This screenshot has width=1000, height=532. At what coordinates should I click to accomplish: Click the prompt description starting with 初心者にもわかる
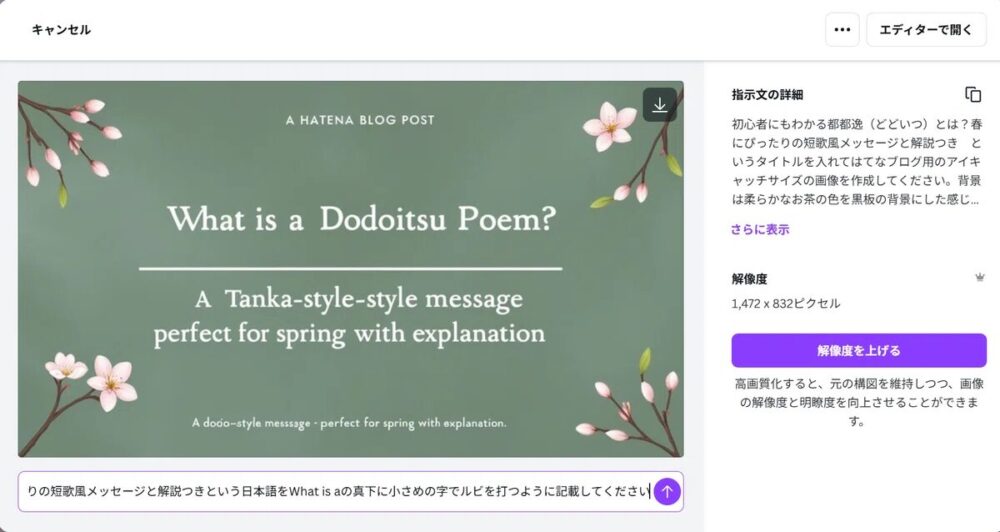click(857, 161)
